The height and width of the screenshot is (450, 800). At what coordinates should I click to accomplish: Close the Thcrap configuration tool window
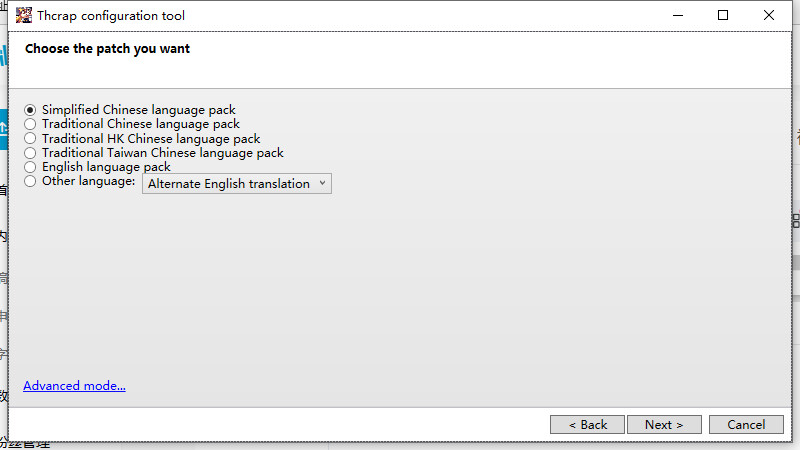click(x=768, y=15)
